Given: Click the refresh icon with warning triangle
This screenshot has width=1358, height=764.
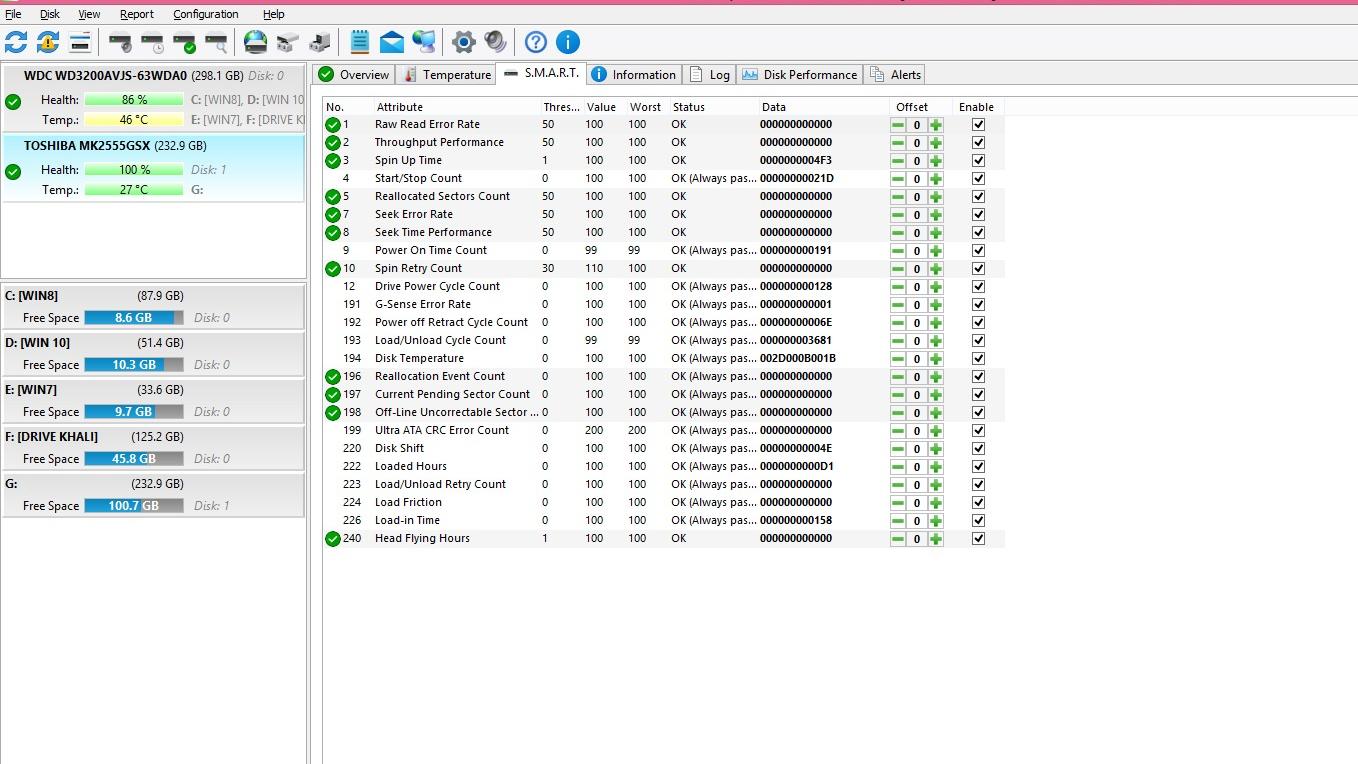Looking at the screenshot, I should point(48,42).
